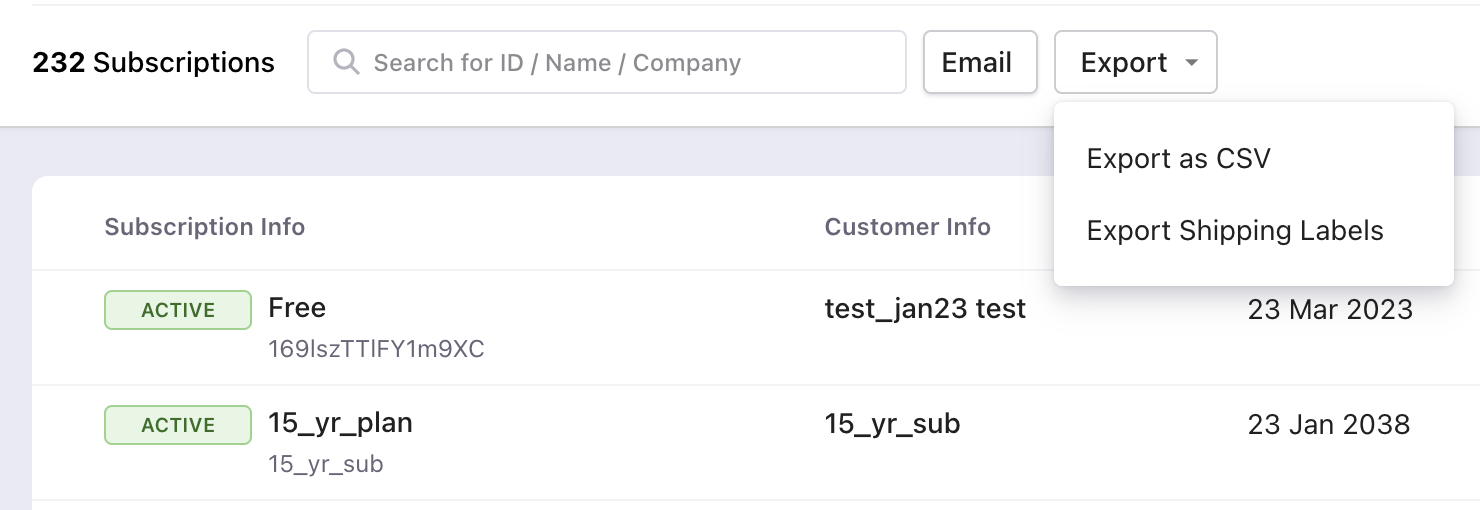Click the search magnifier icon

click(346, 62)
